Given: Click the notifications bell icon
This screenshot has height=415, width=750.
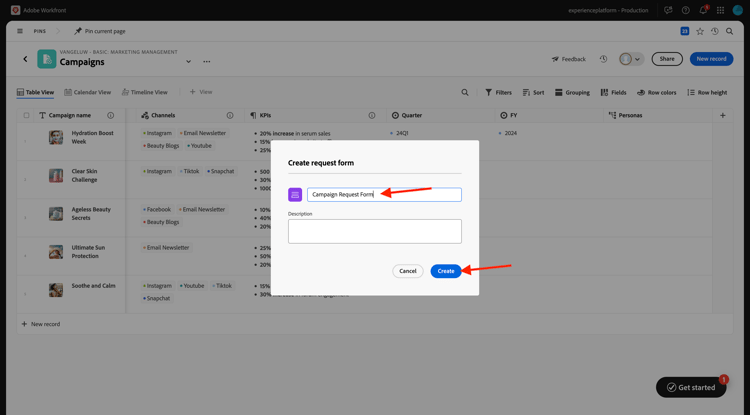Looking at the screenshot, I should tap(703, 10).
